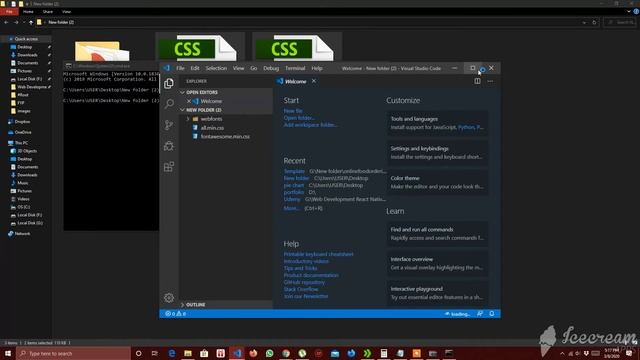Switch to Share tab in File Explorer ribbon
The height and width of the screenshot is (360, 640).
[x=48, y=11]
